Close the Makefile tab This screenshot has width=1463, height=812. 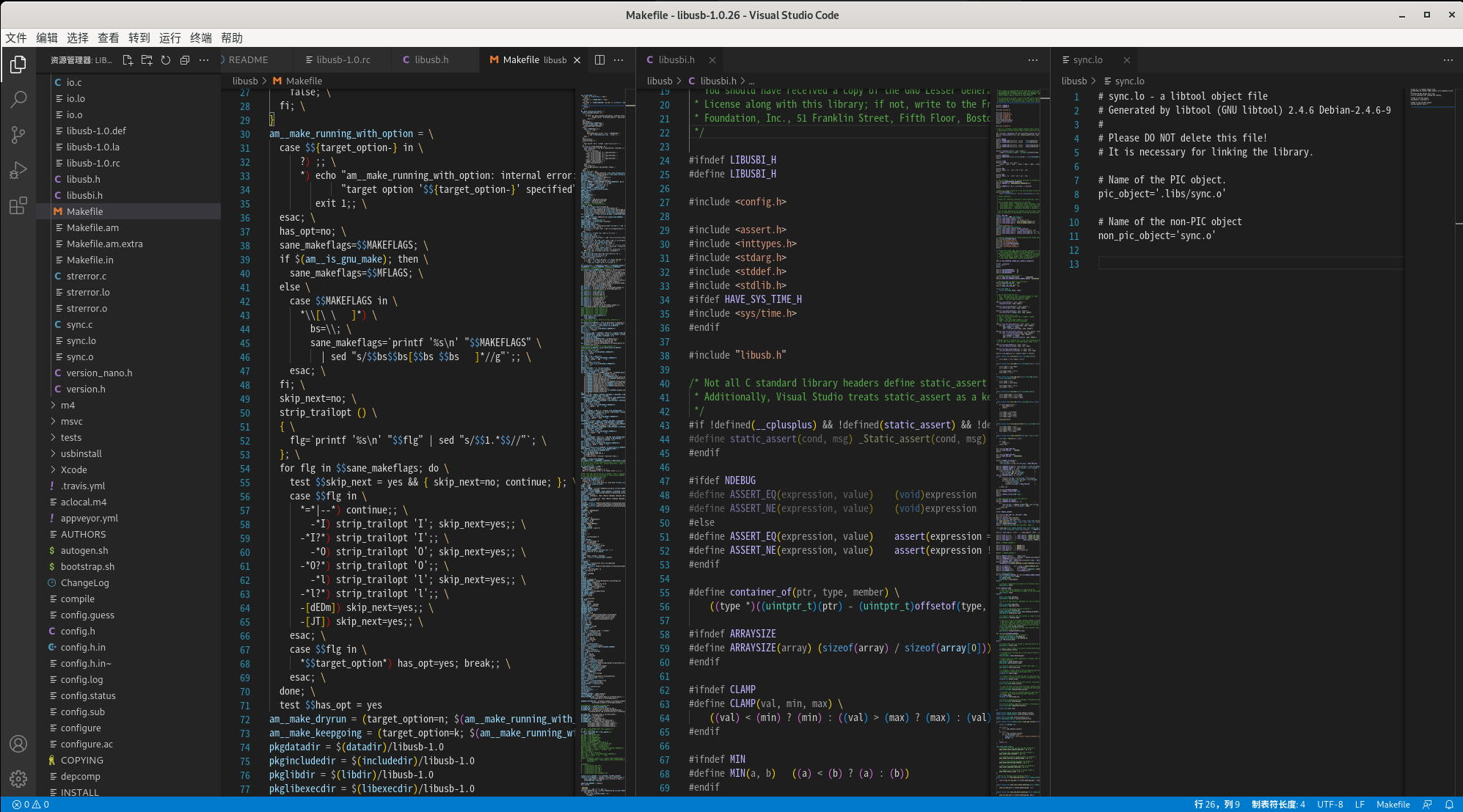577,60
